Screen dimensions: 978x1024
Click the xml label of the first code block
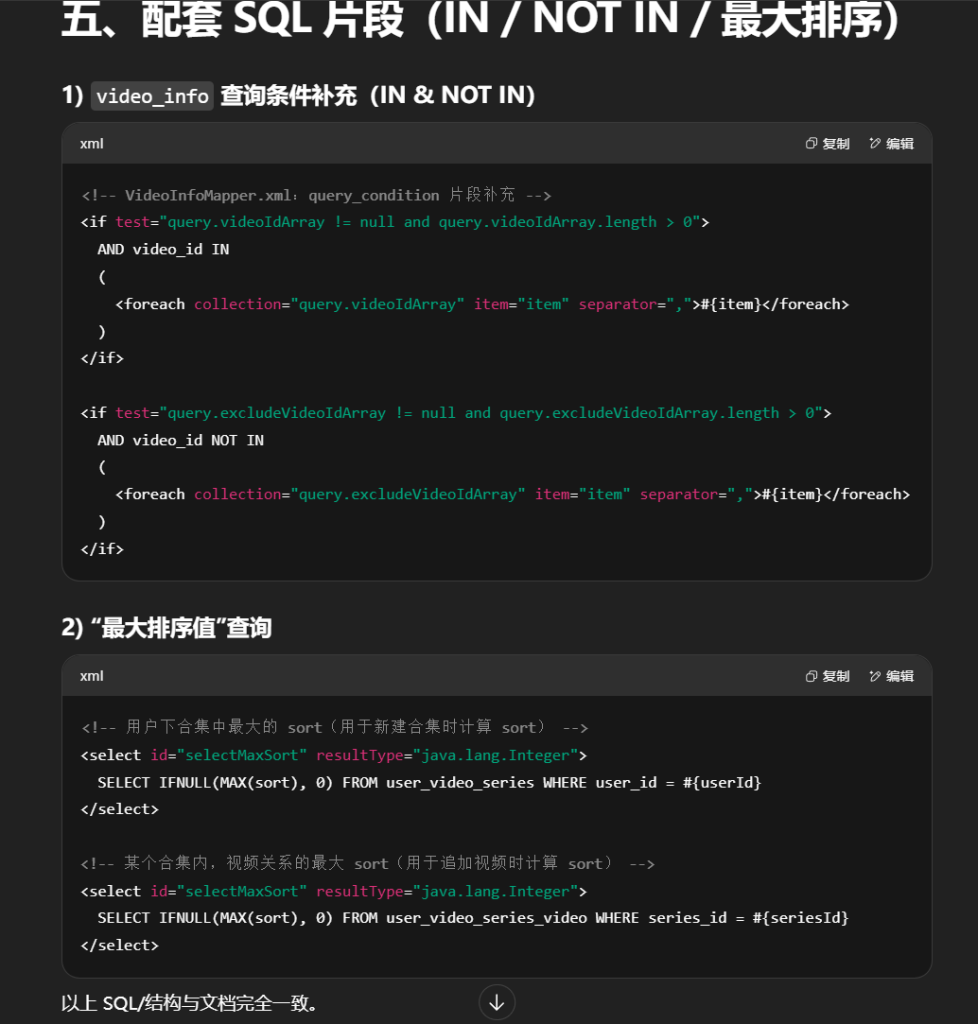[x=92, y=144]
